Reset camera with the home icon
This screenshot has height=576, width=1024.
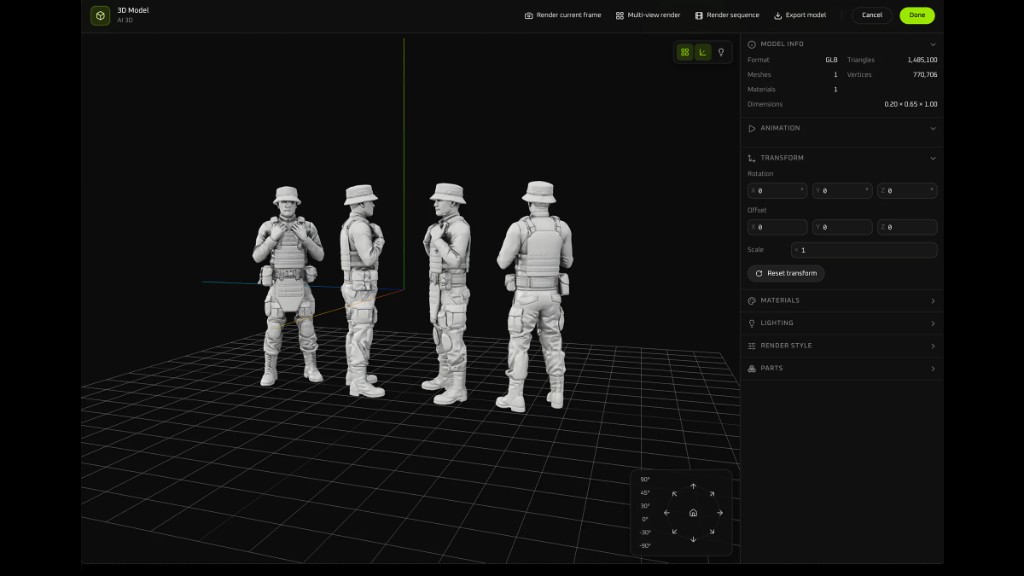click(x=693, y=513)
